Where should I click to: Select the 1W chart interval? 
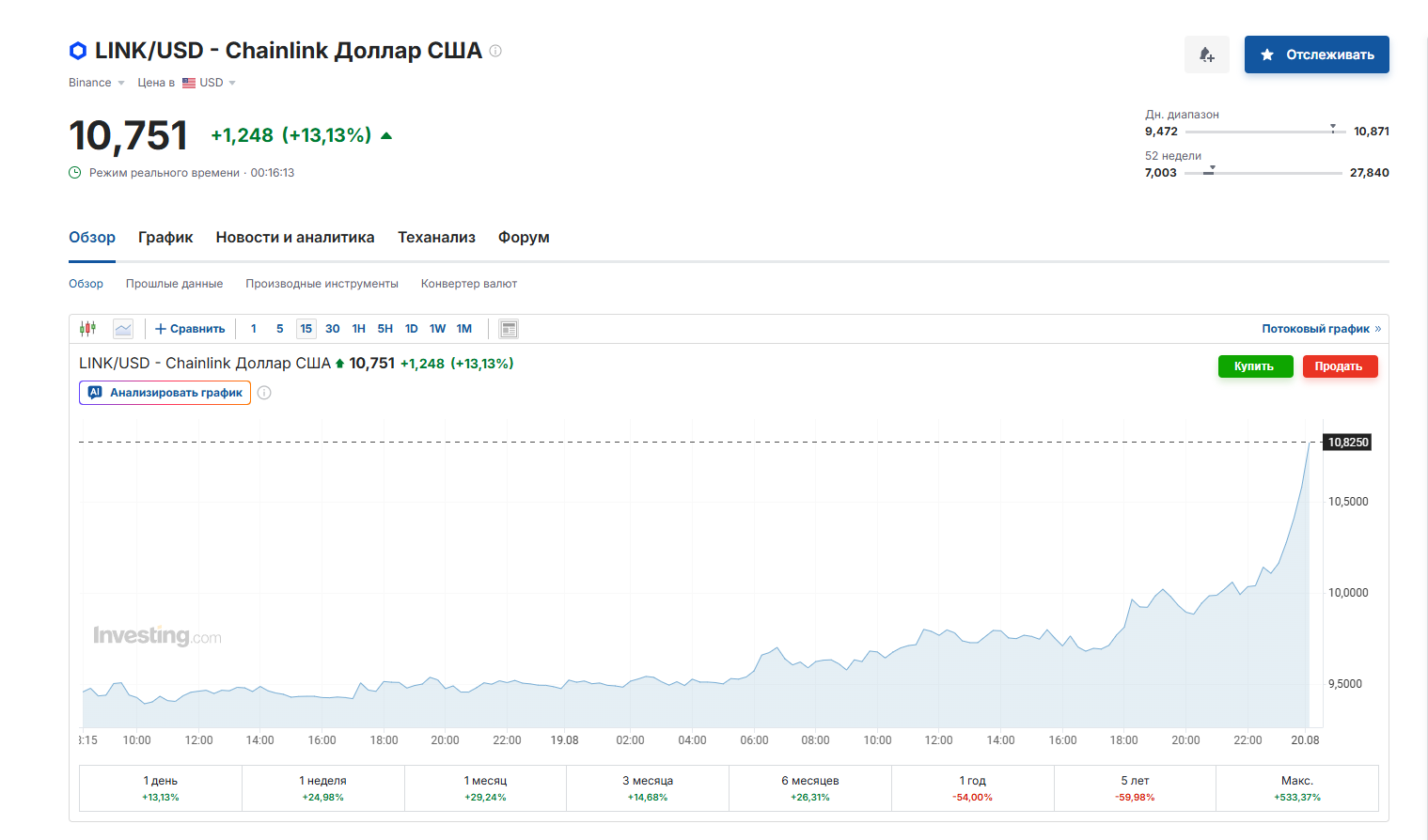(438, 329)
